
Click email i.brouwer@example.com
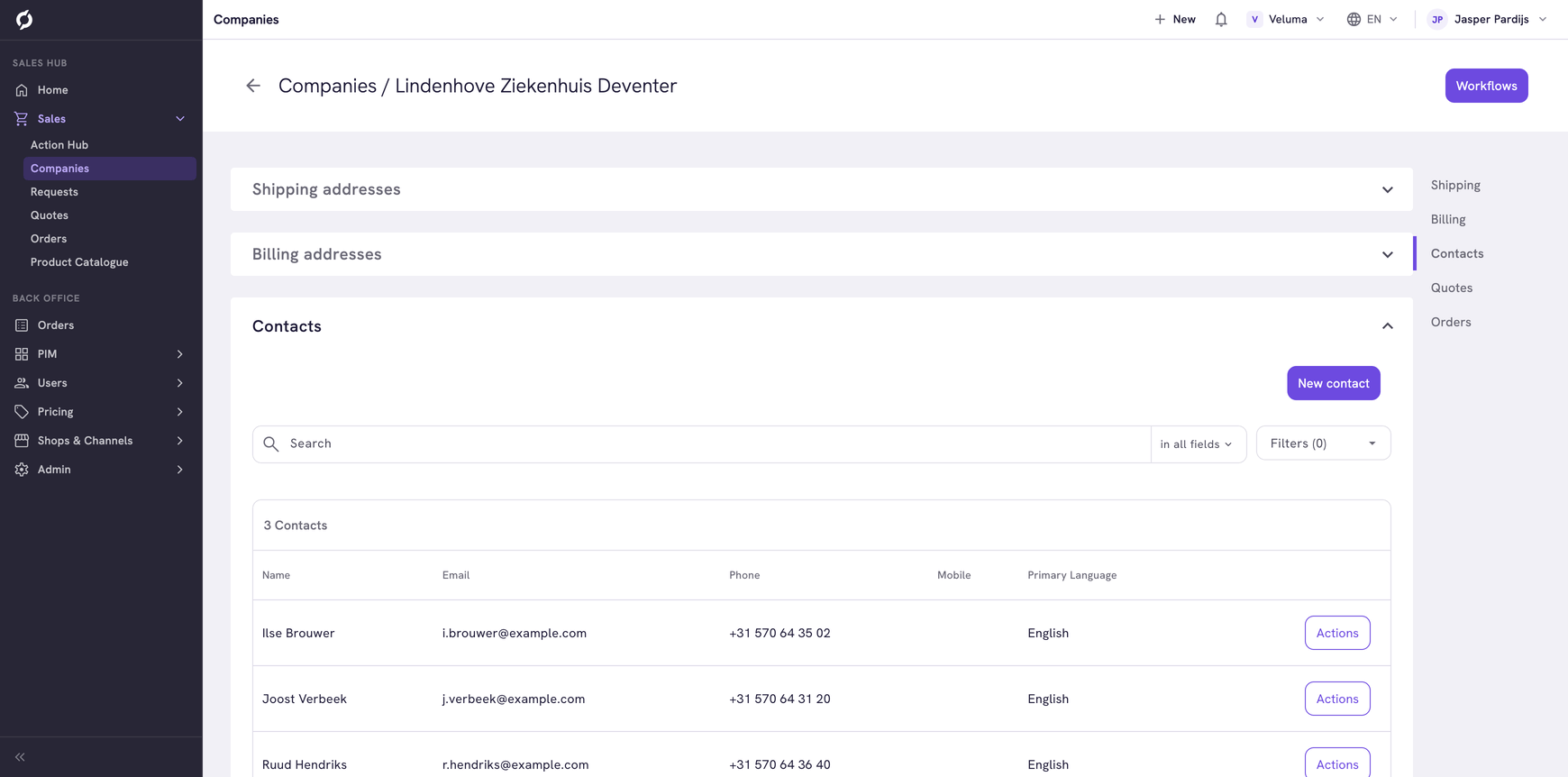(515, 633)
